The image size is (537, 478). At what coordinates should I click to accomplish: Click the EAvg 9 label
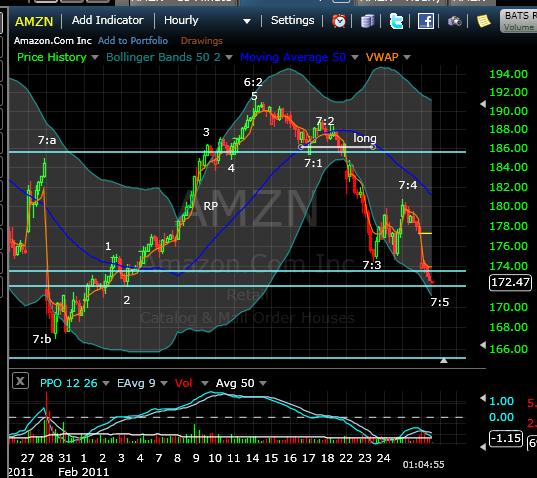click(136, 383)
